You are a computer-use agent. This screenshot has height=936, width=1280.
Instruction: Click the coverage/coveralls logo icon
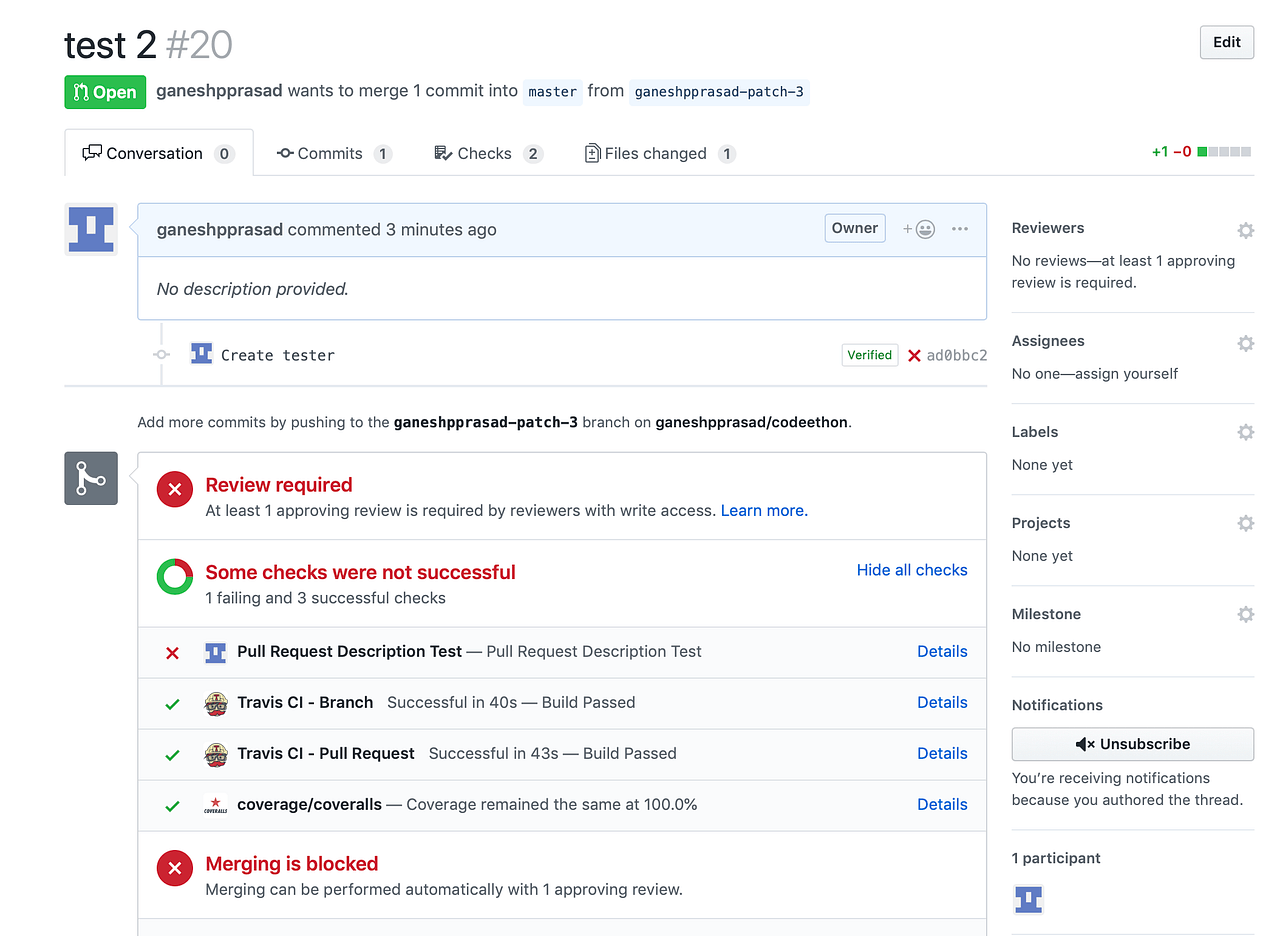216,805
